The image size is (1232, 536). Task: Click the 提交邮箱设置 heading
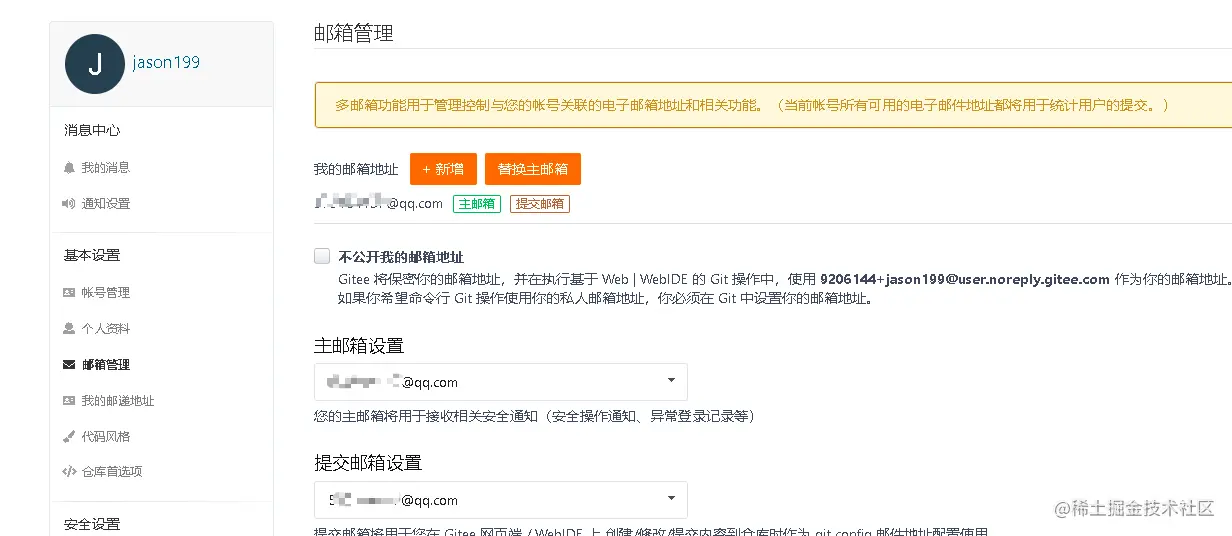(x=368, y=463)
